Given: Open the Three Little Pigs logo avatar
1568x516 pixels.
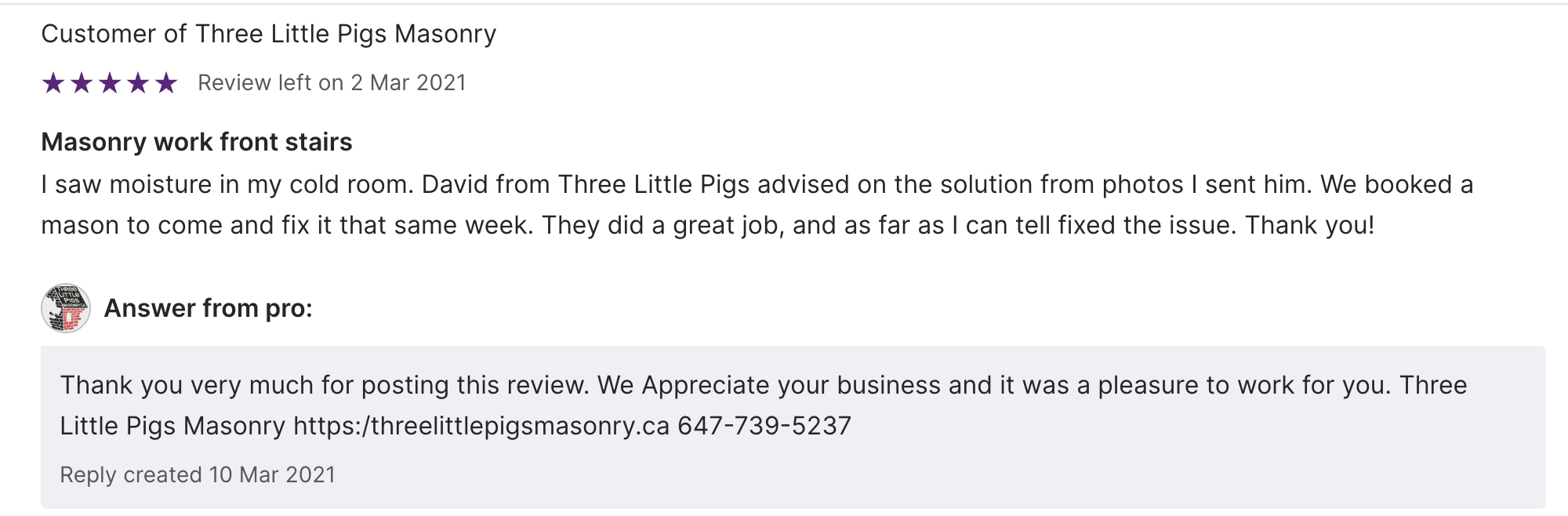Looking at the screenshot, I should tap(66, 308).
